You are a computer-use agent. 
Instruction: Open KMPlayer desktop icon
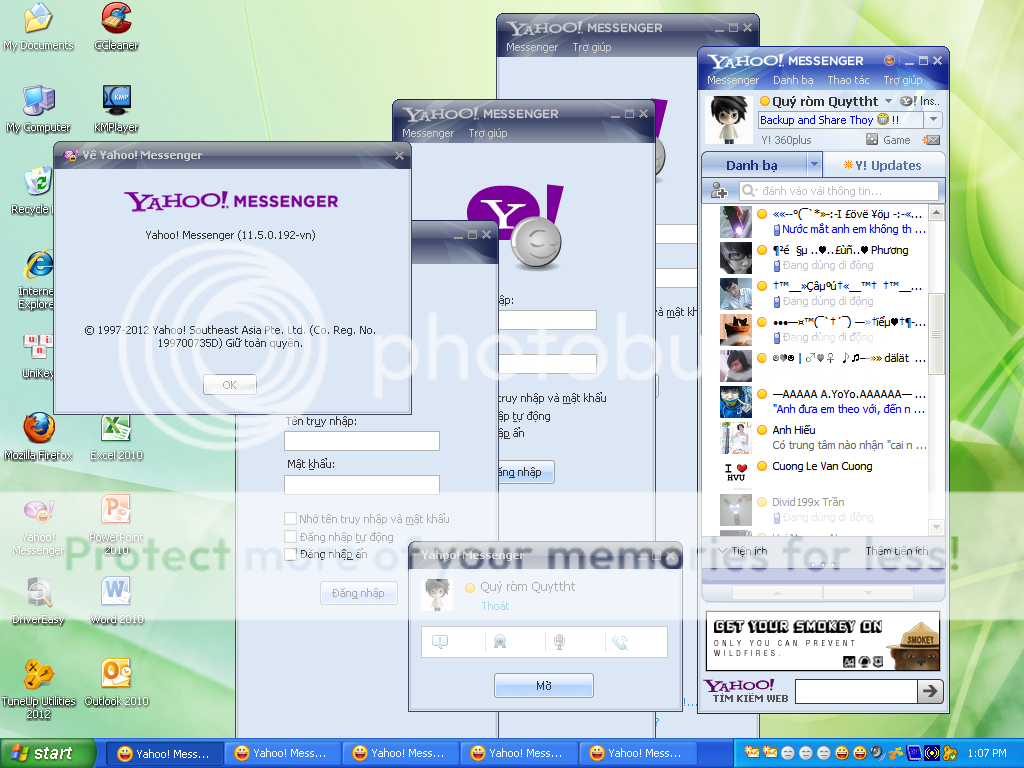click(116, 108)
